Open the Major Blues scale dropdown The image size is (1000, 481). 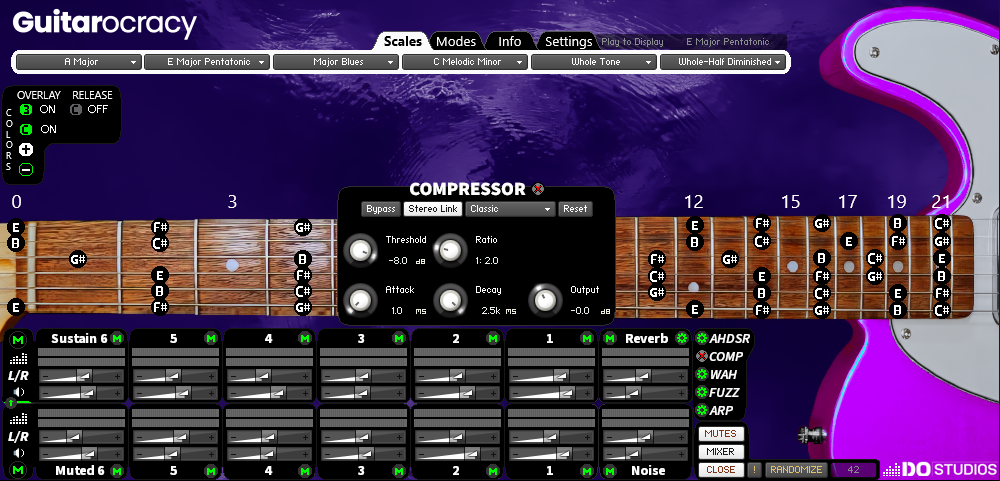(336, 62)
